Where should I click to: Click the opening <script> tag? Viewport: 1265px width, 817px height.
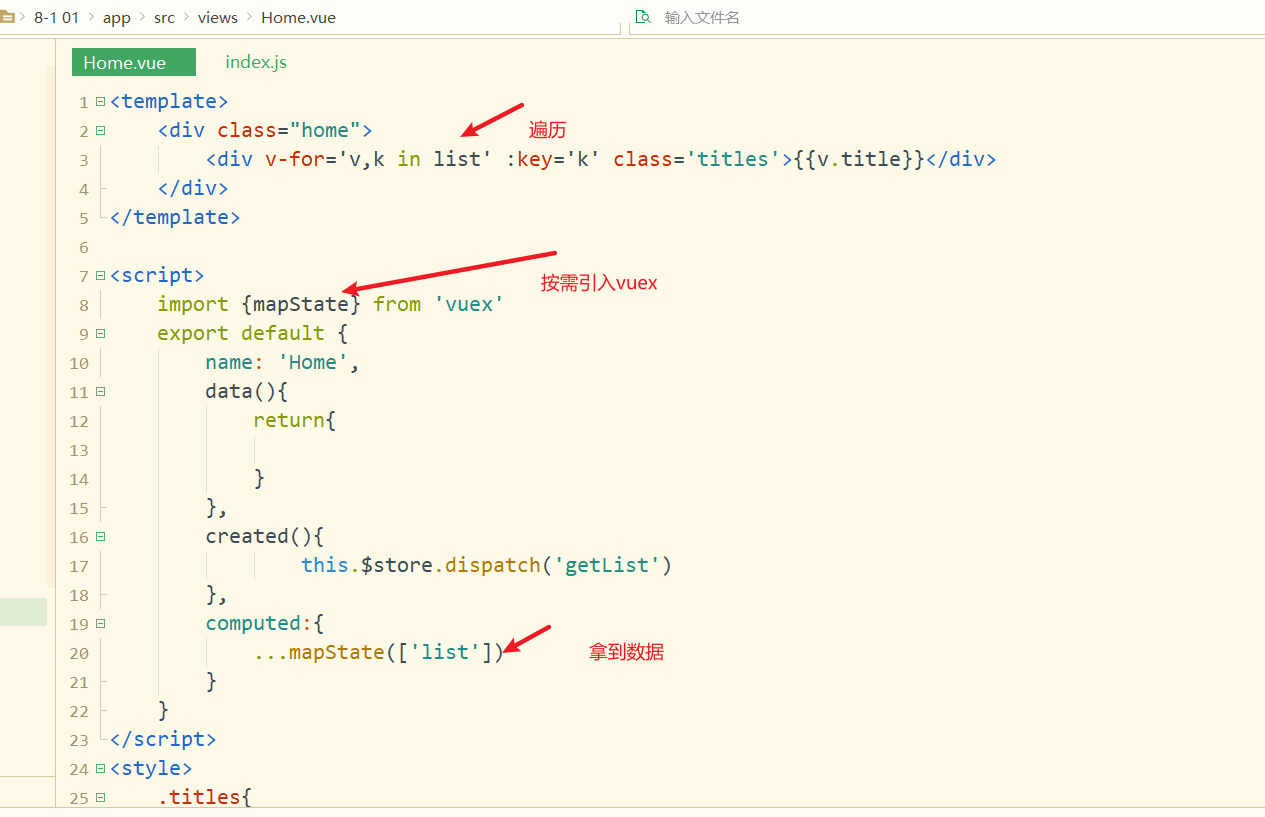click(x=157, y=276)
